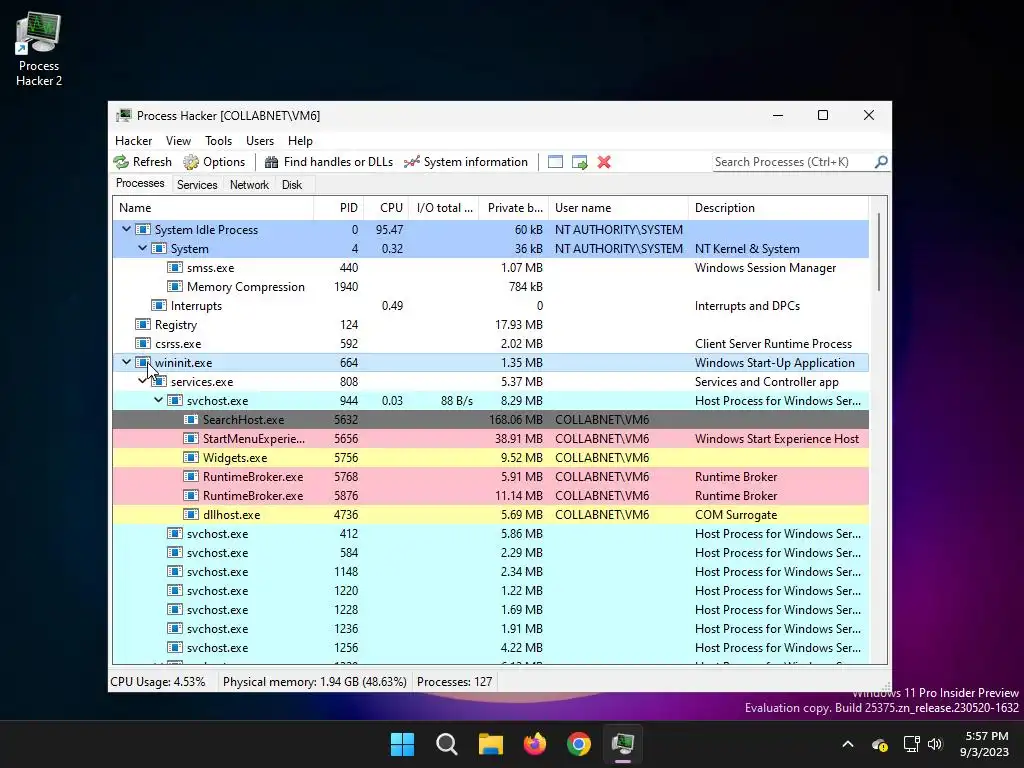The image size is (1024, 768).
Task: Launch Google Chrome from the taskbar
Action: (x=579, y=744)
